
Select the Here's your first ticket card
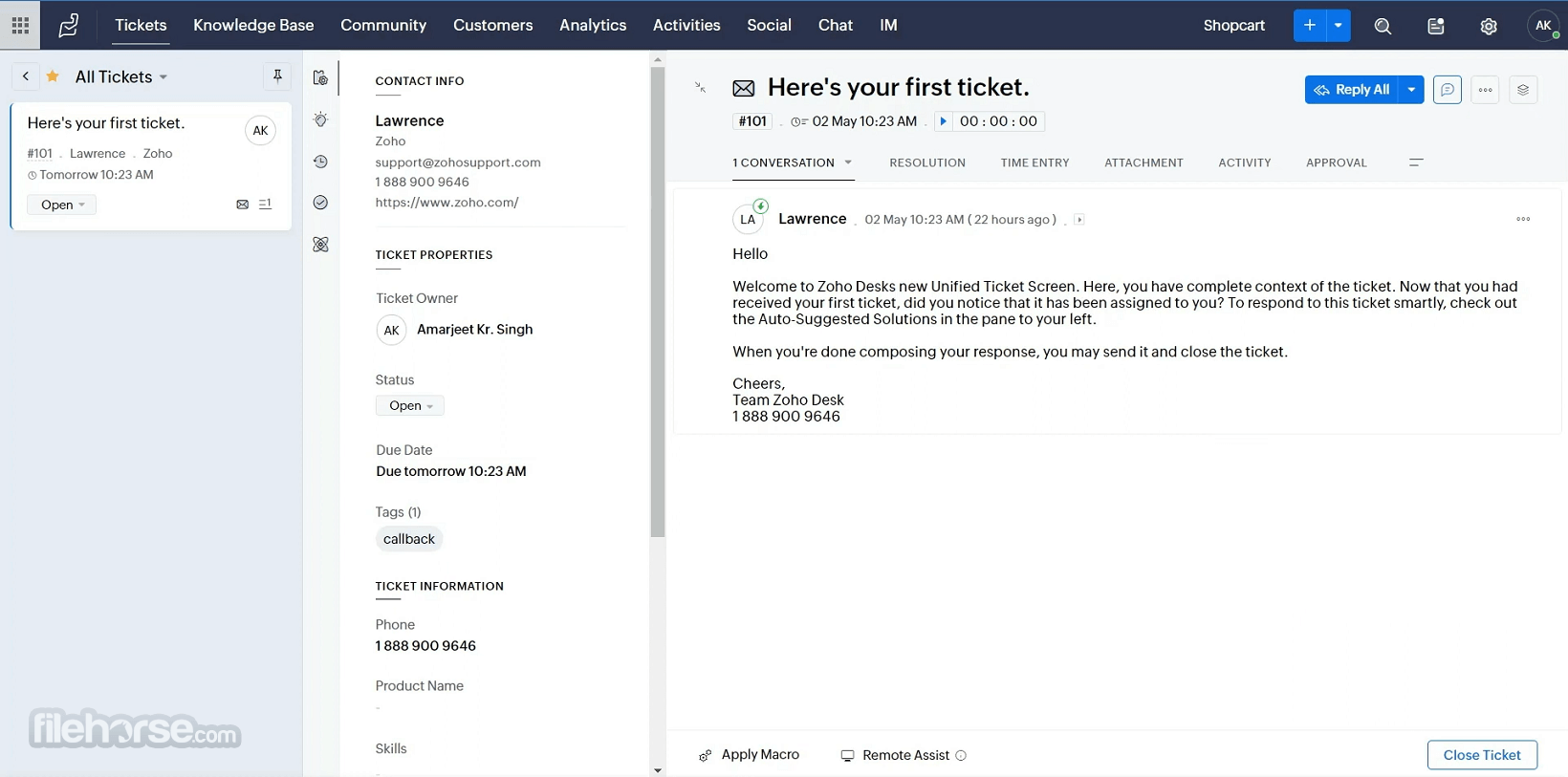click(x=151, y=165)
